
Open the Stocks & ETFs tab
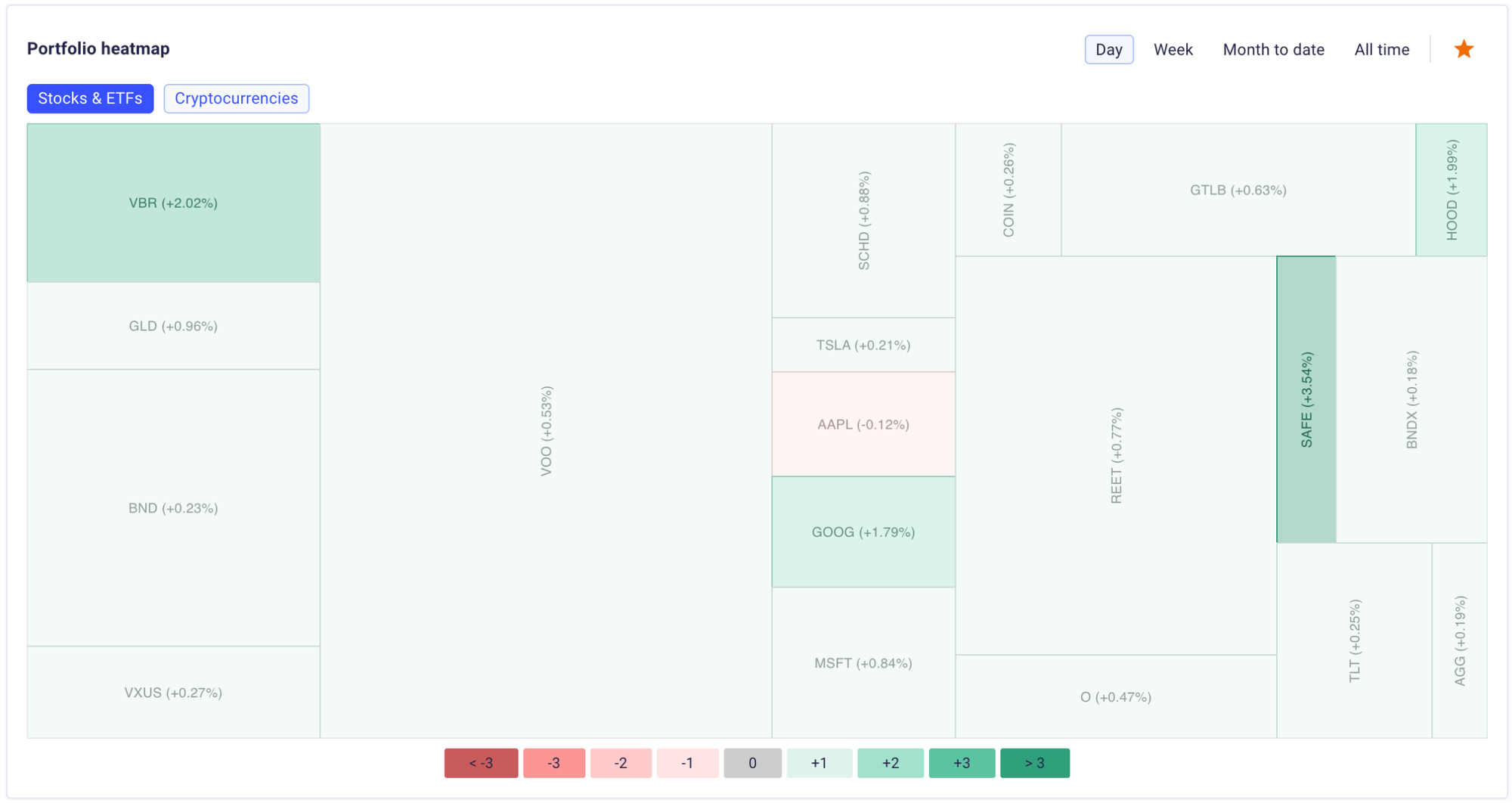[x=90, y=98]
